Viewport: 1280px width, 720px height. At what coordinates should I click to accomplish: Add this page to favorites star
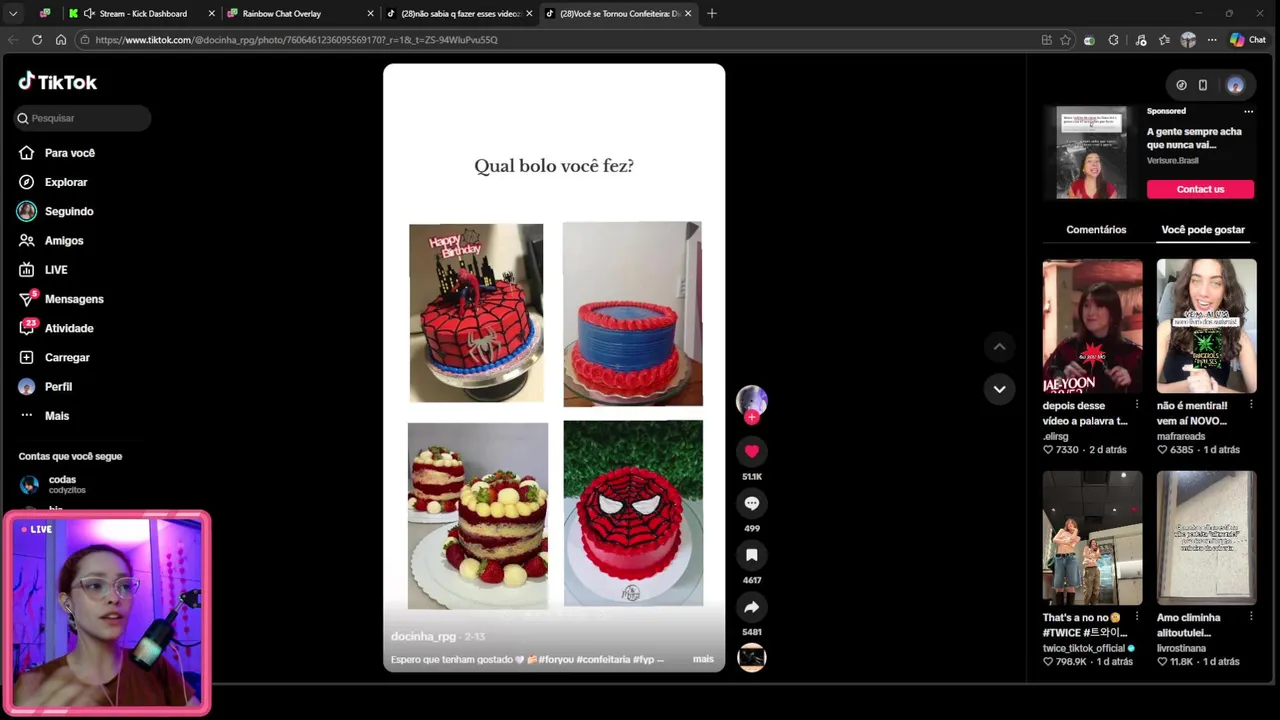(x=1065, y=40)
